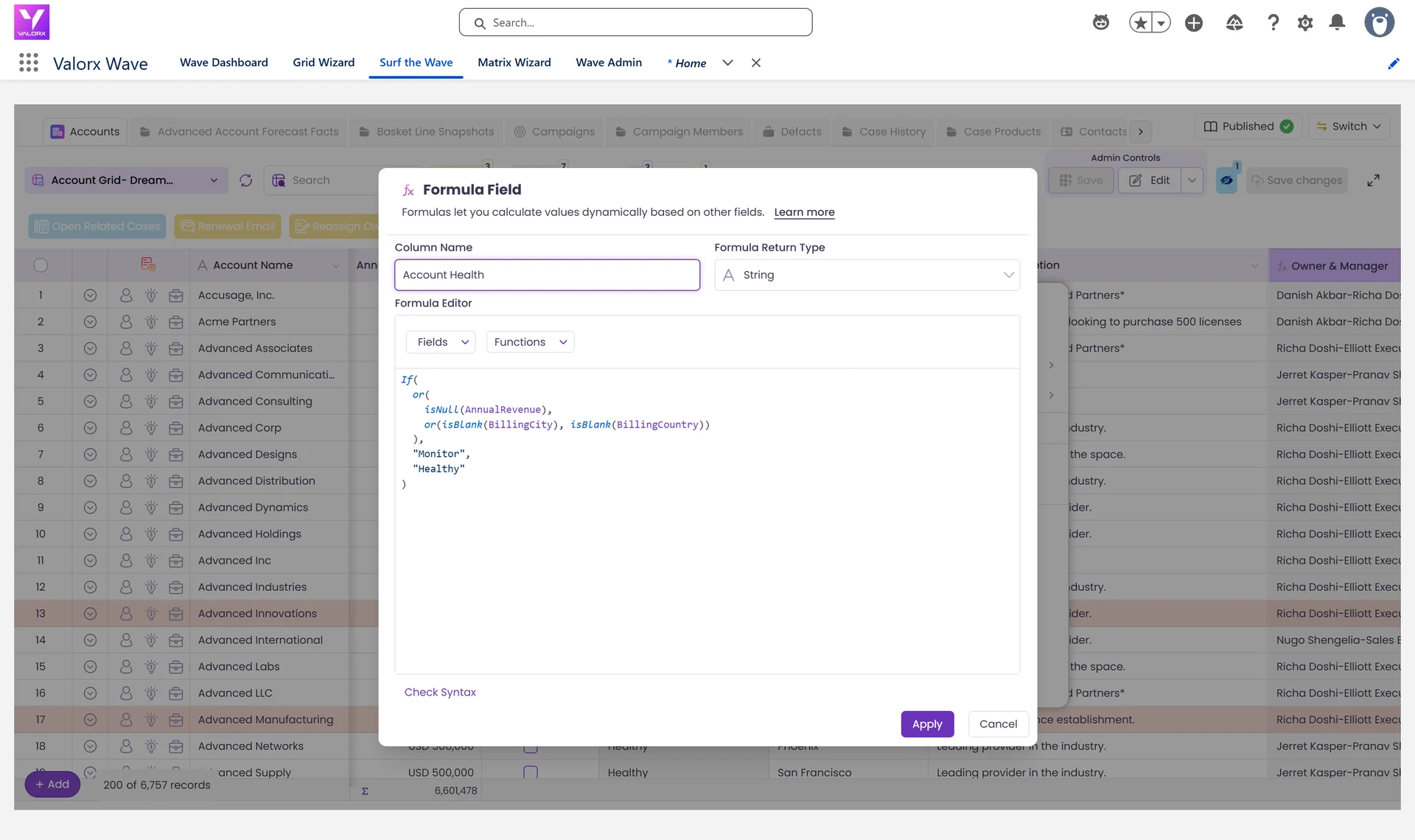Open the Learn more link
1415x840 pixels.
point(804,212)
